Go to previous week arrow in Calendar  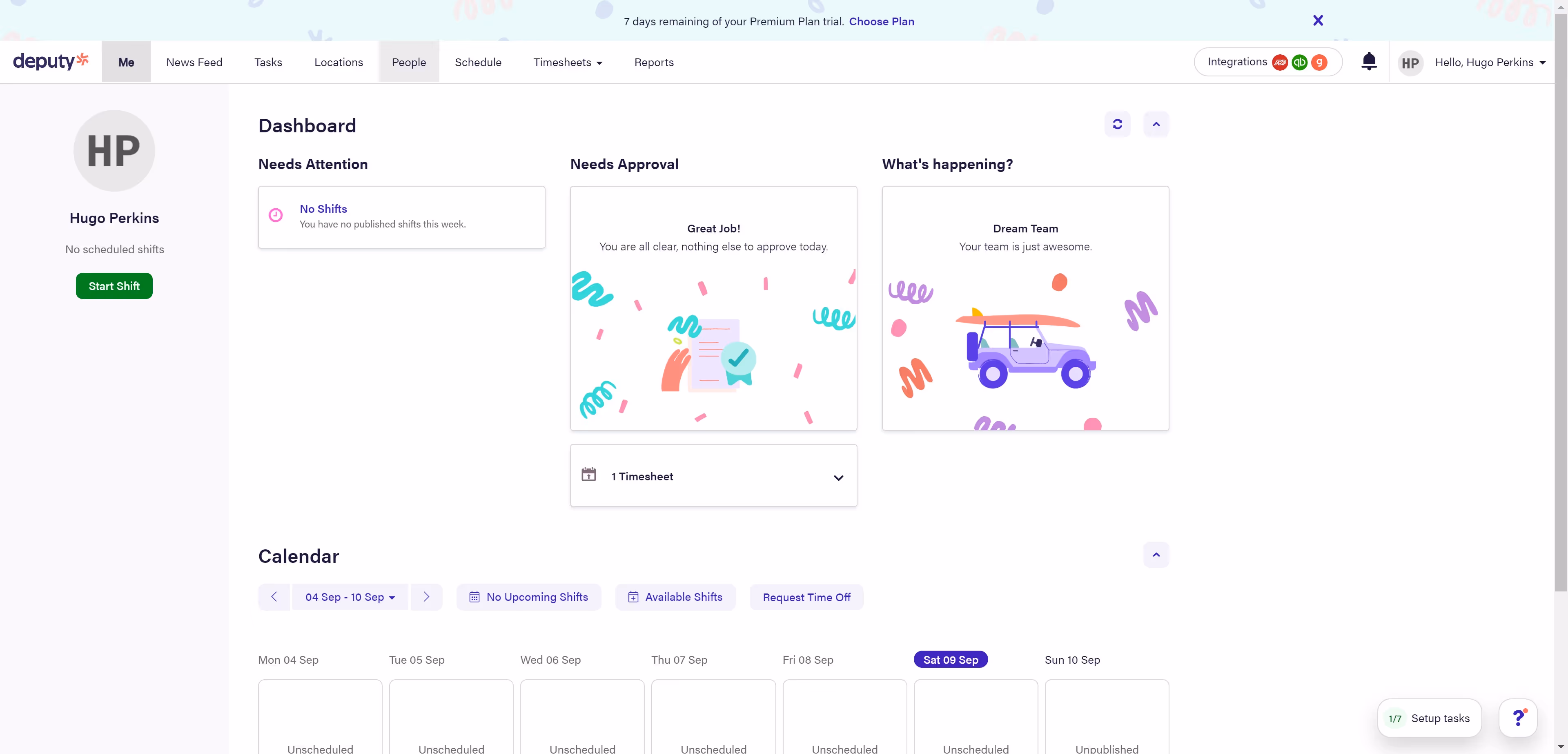click(274, 597)
